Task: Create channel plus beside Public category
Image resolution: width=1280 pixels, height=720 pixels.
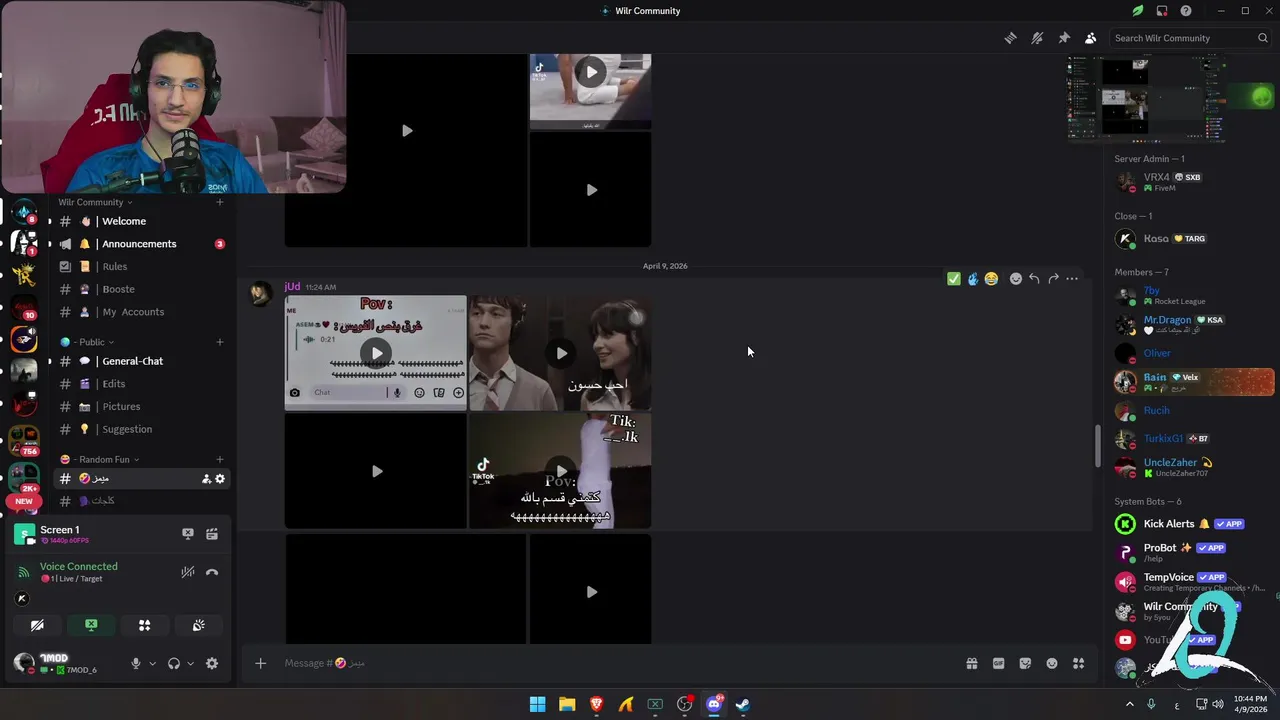Action: pos(220,342)
